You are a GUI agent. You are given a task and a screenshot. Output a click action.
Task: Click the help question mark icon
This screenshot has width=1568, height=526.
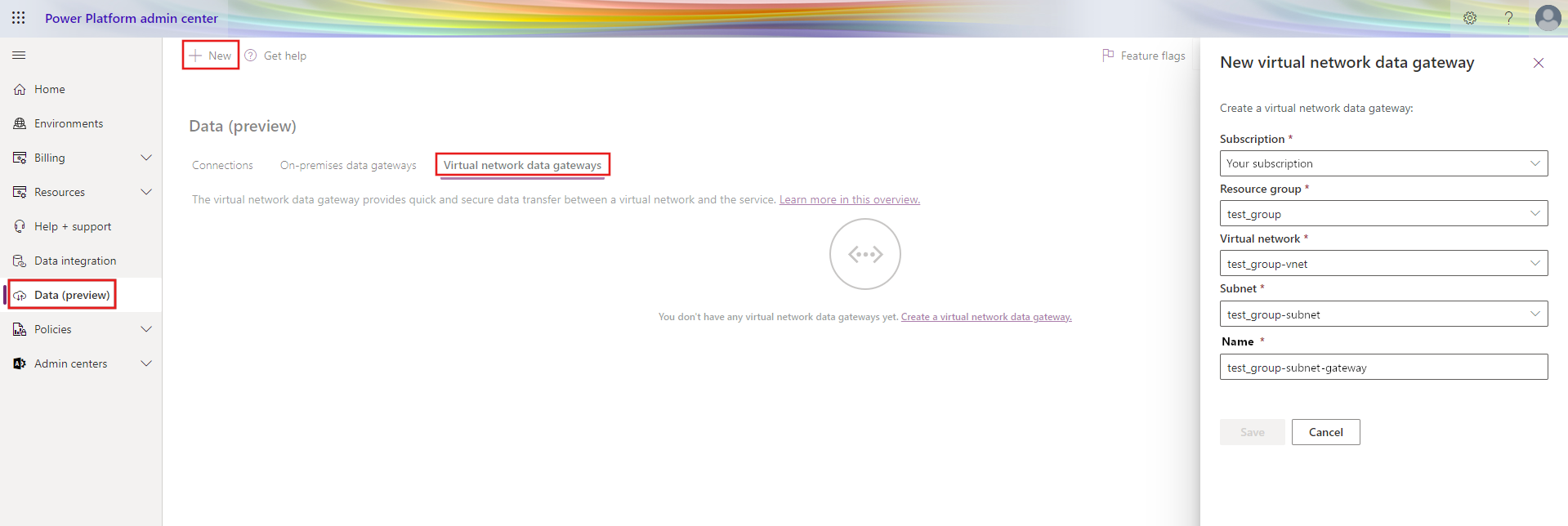pos(1508,18)
